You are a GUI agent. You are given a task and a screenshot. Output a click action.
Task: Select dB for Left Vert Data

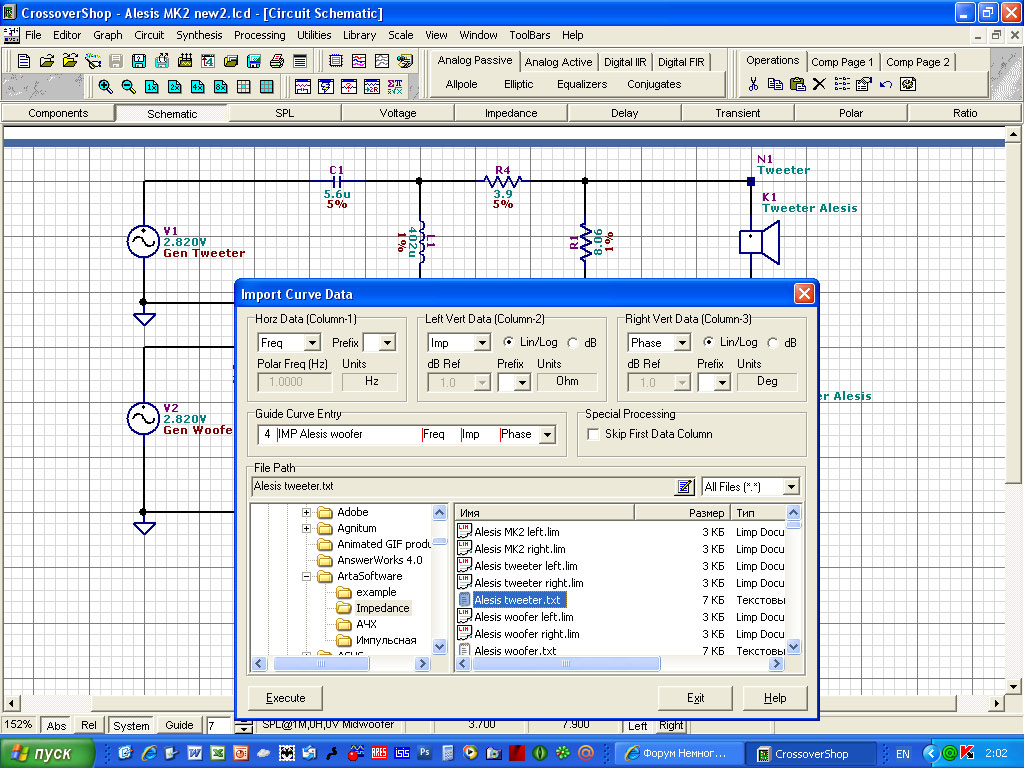(x=573, y=342)
